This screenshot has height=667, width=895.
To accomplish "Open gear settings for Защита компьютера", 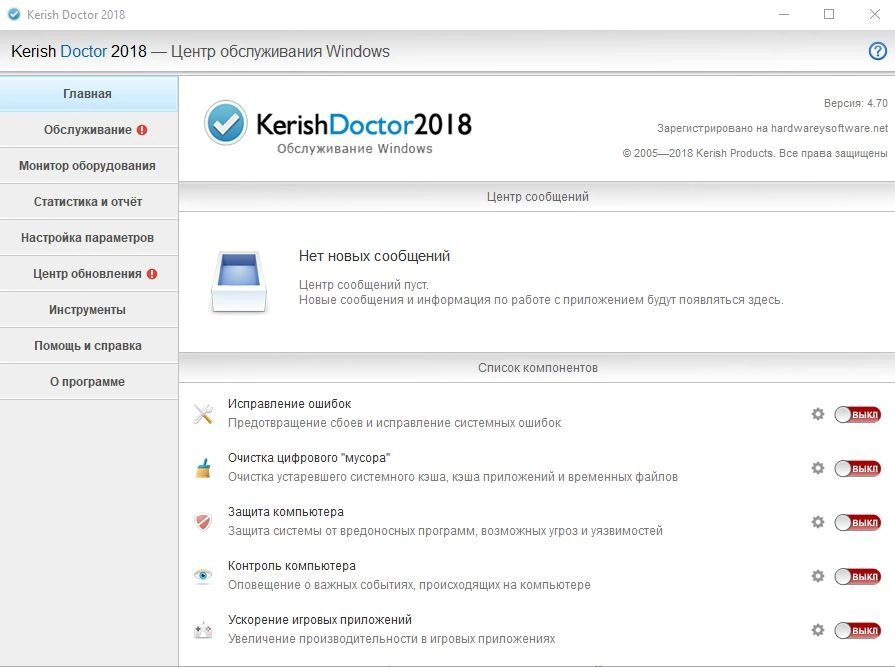I will [x=818, y=522].
